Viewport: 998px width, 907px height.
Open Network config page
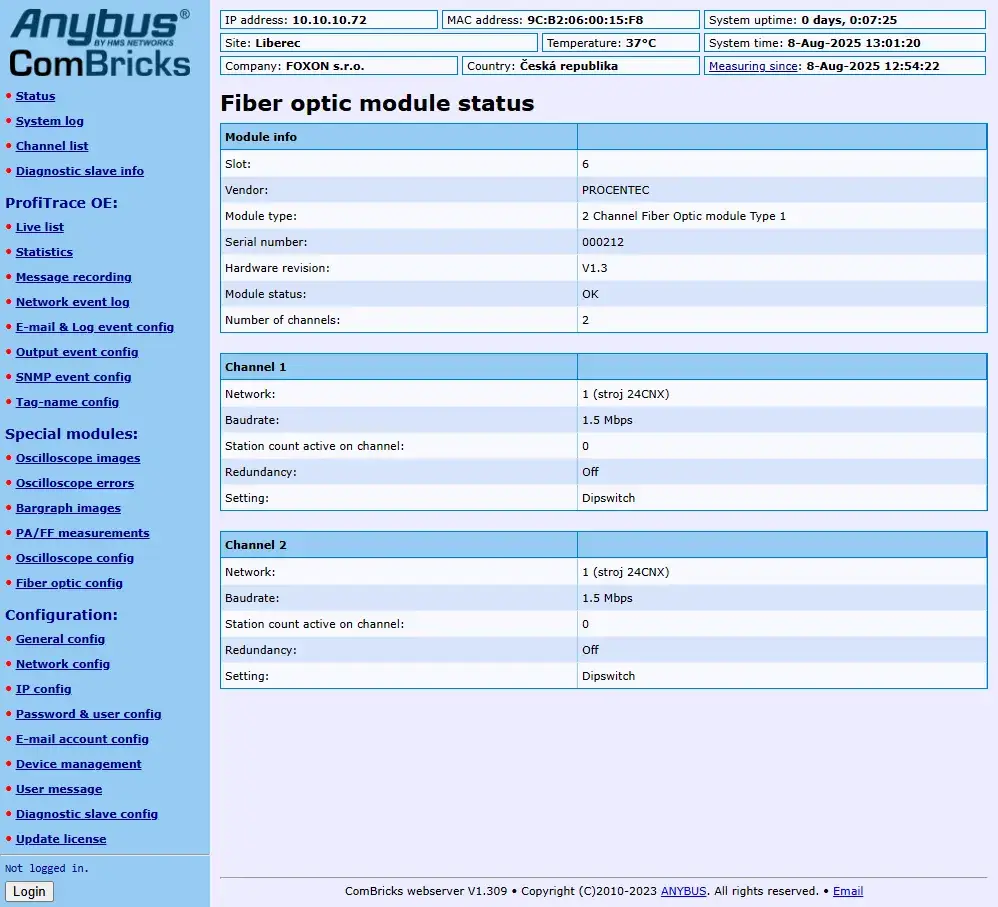[x=62, y=664]
